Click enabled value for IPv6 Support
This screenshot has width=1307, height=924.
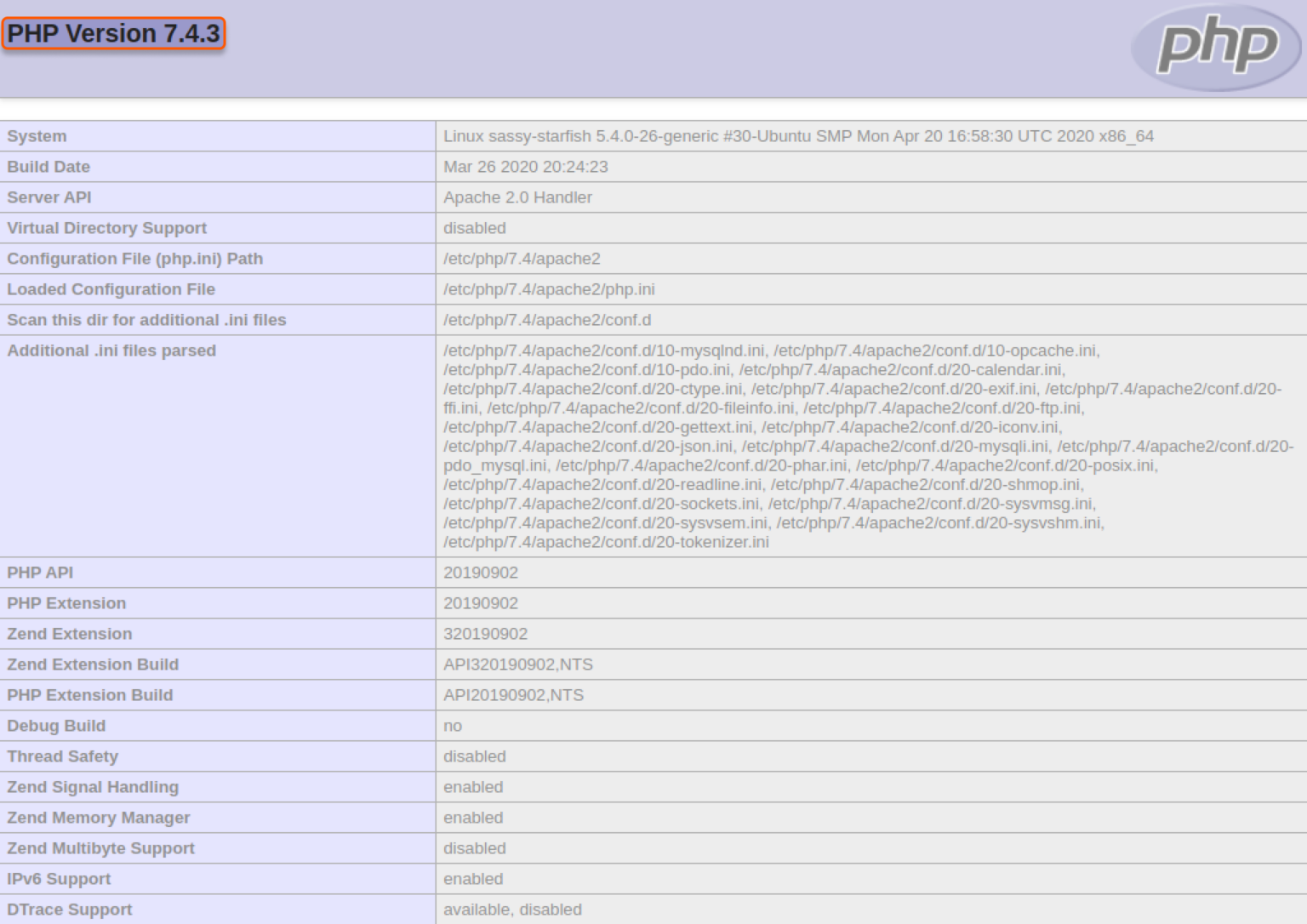click(473, 879)
